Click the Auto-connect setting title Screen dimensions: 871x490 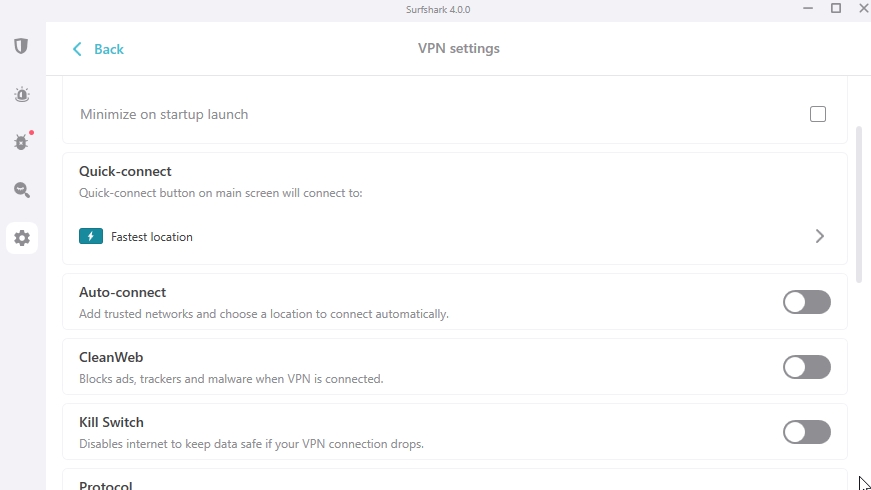pos(122,293)
